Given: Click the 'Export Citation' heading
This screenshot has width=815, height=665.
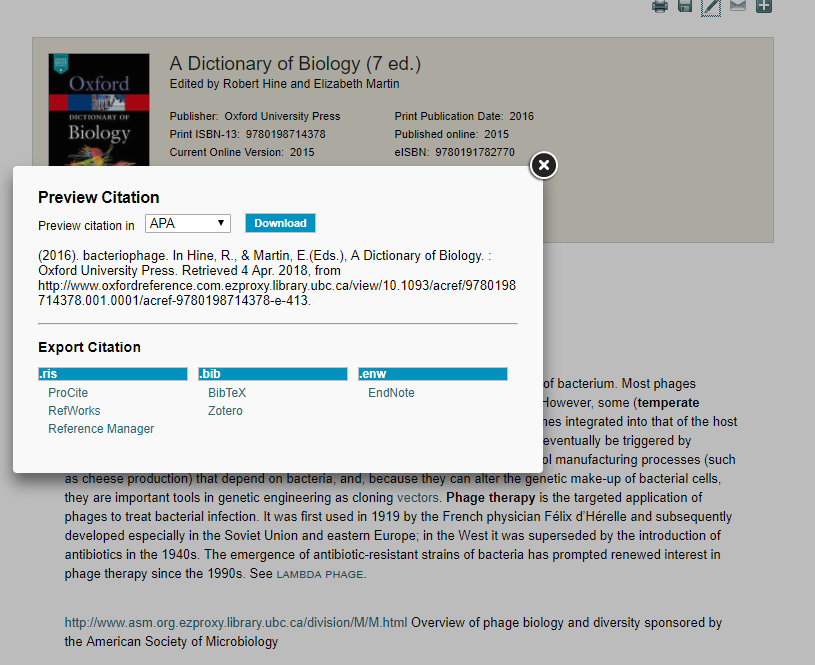Looking at the screenshot, I should (x=89, y=347).
